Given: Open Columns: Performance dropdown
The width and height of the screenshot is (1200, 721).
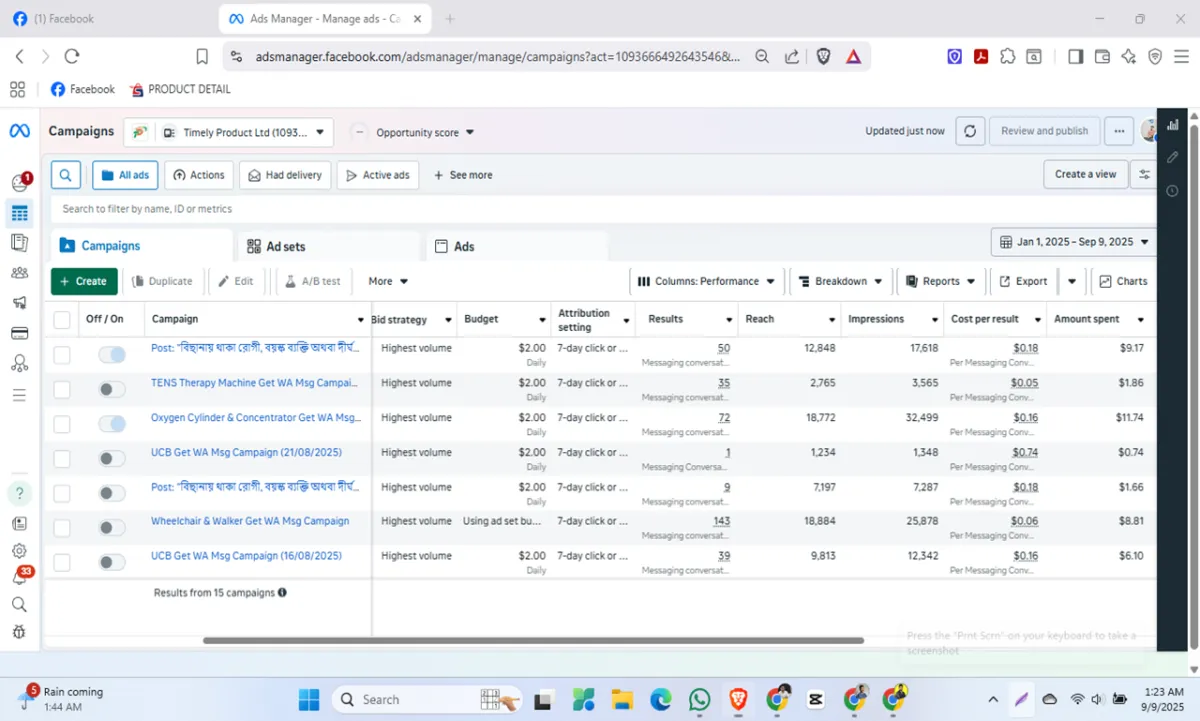Looking at the screenshot, I should (706, 281).
